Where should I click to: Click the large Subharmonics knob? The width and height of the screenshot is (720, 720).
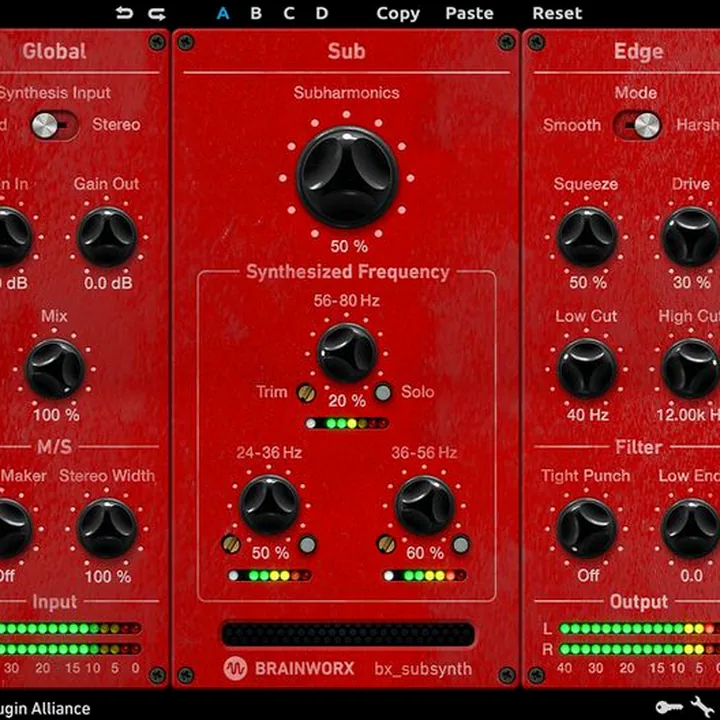point(347,177)
